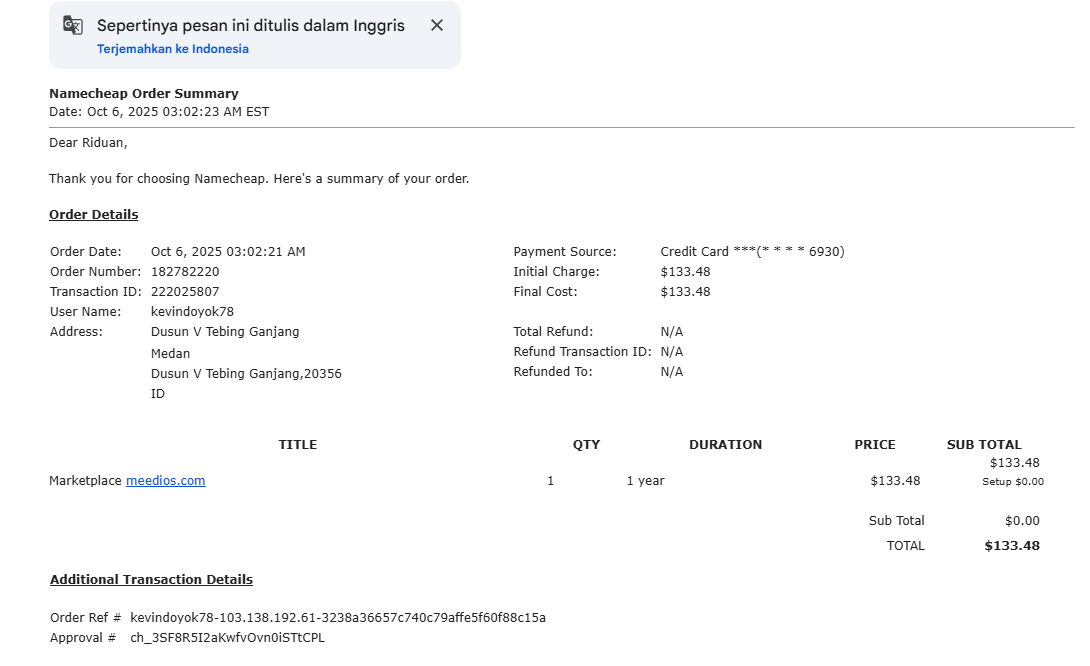Click the user name kevindoyok78
The height and width of the screenshot is (666, 1090).
pos(192,312)
